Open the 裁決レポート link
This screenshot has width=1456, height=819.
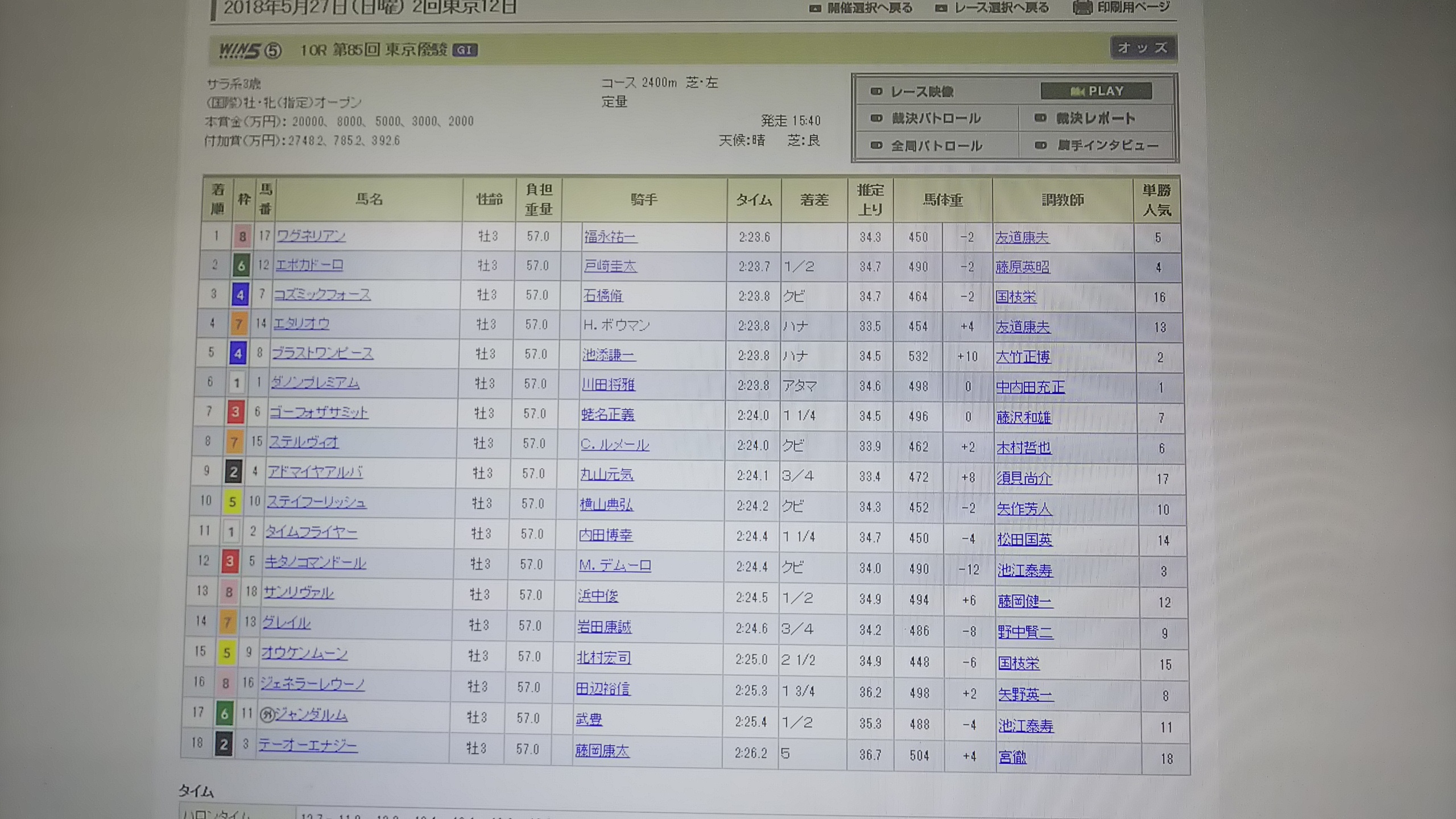pyautogui.click(x=1095, y=118)
